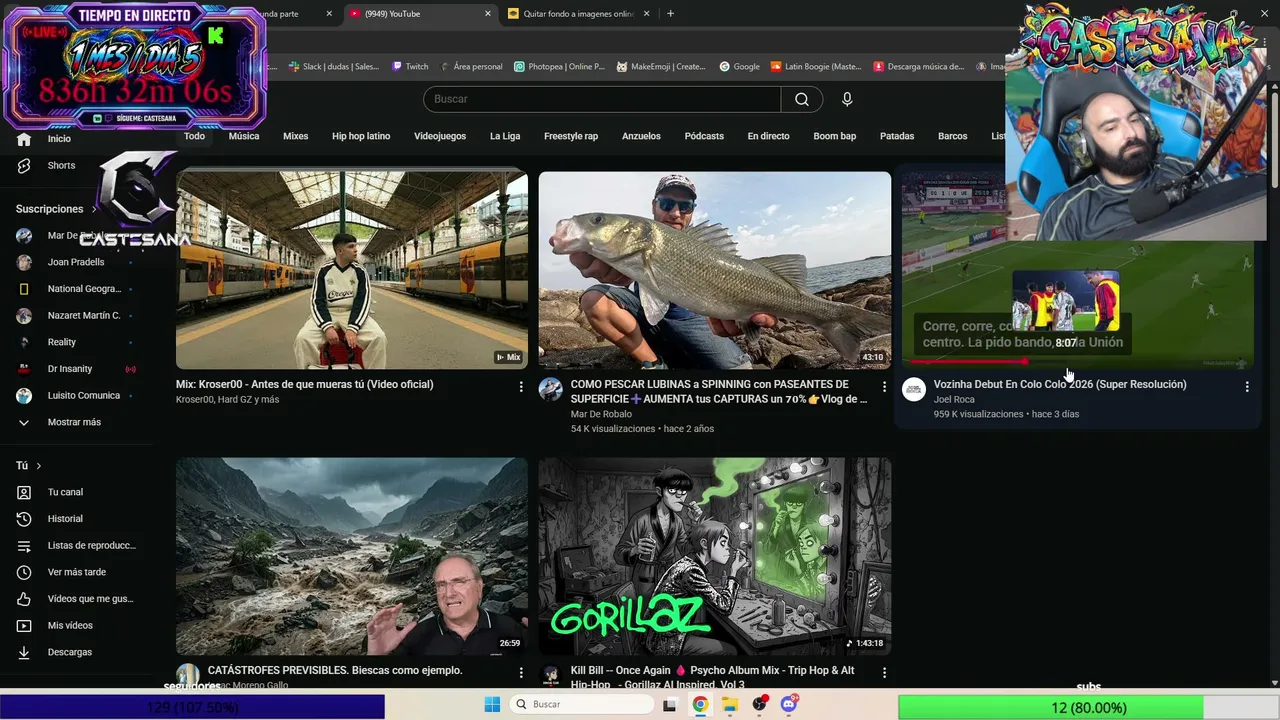
Task: Expand the Tú section
Action: pyautogui.click(x=29, y=466)
